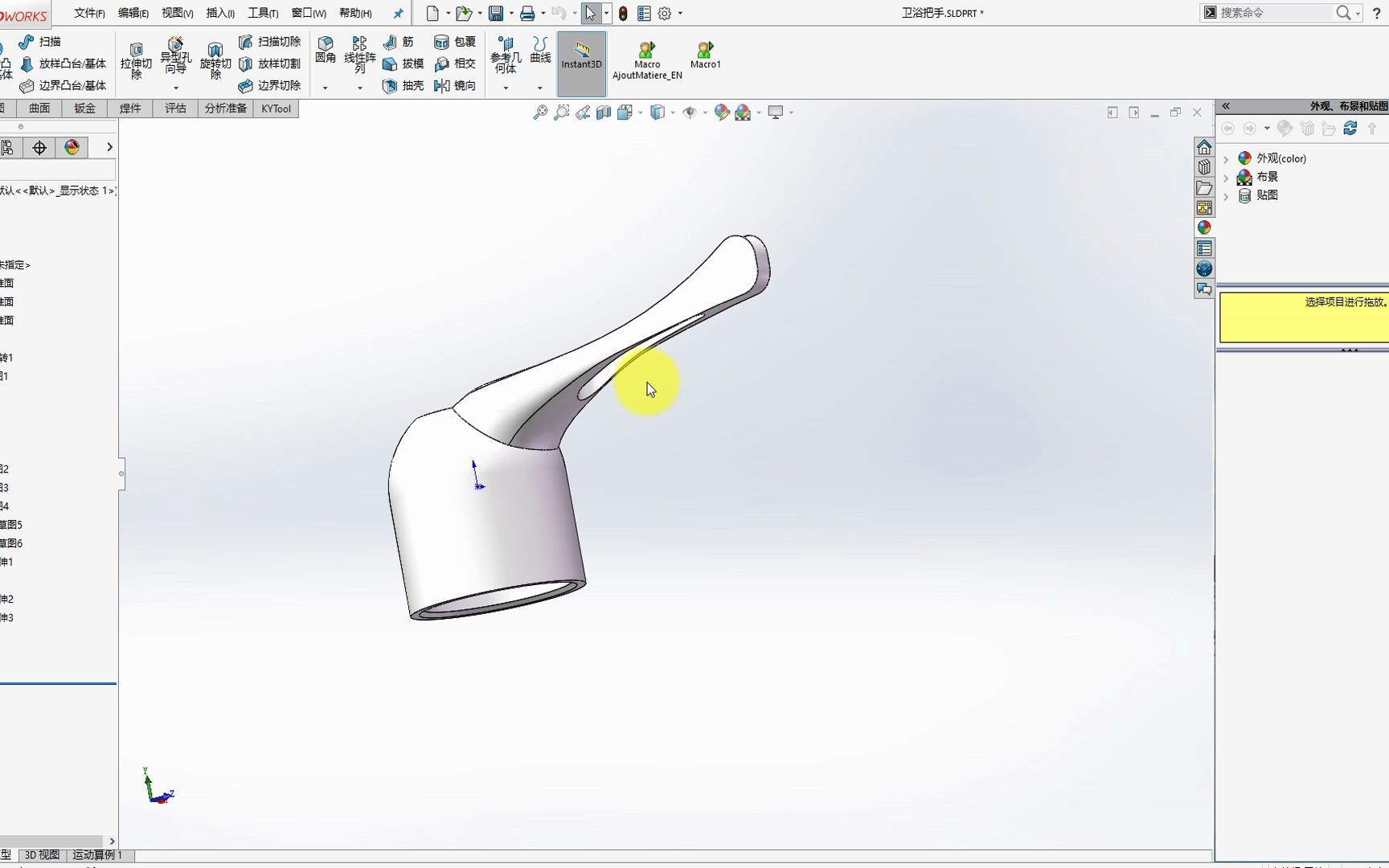Image resolution: width=1389 pixels, height=868 pixels.
Task: Click the KYTool tab button
Action: 276,108
